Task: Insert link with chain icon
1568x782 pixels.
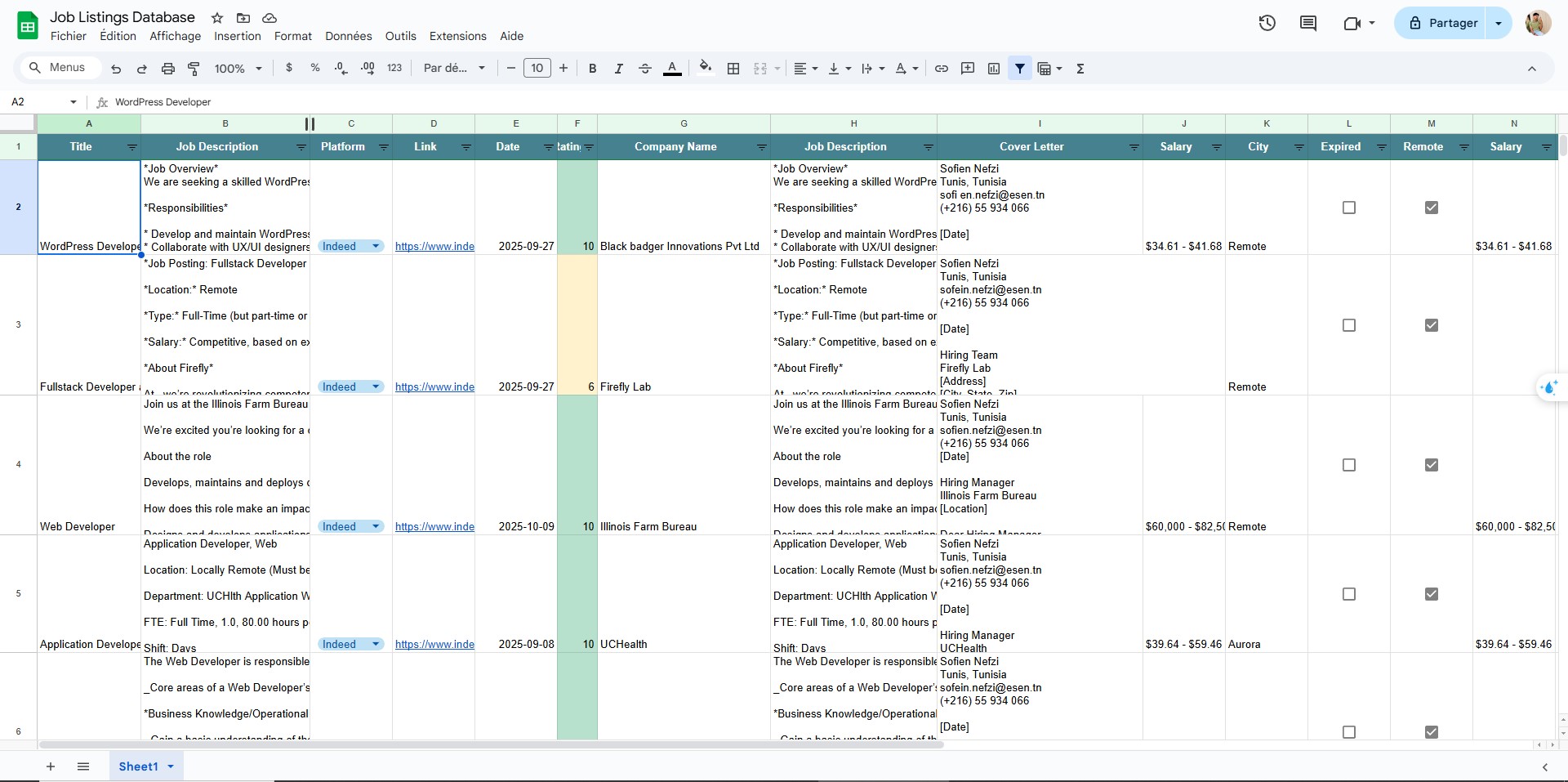Action: click(942, 69)
